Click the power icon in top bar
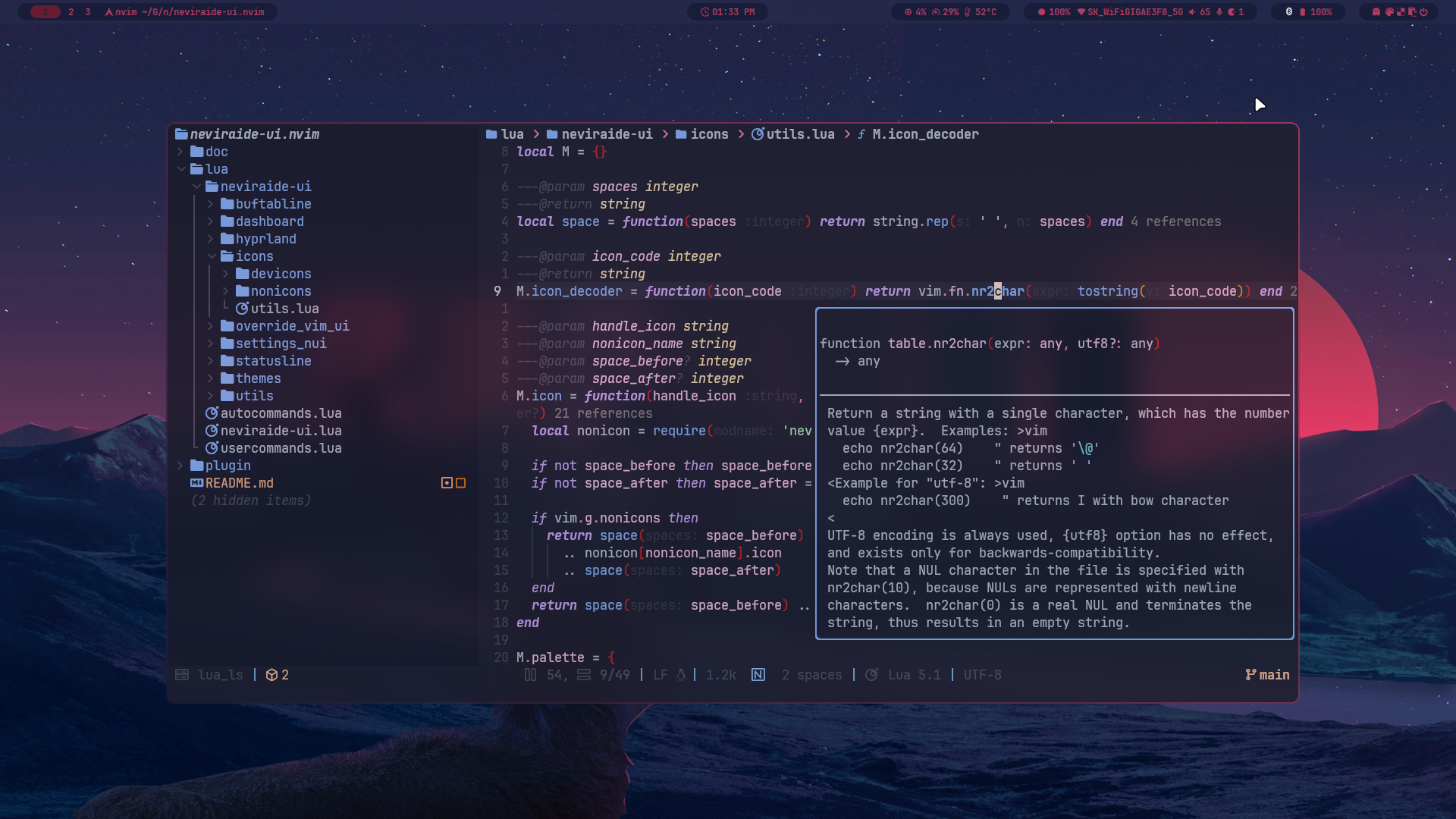Screen dimensions: 1456x819 tap(1423, 12)
